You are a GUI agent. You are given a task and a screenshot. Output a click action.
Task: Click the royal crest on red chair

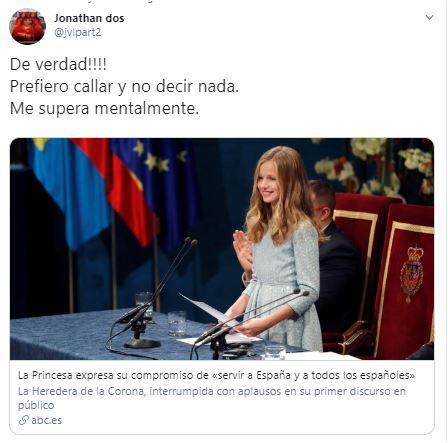coord(412,273)
